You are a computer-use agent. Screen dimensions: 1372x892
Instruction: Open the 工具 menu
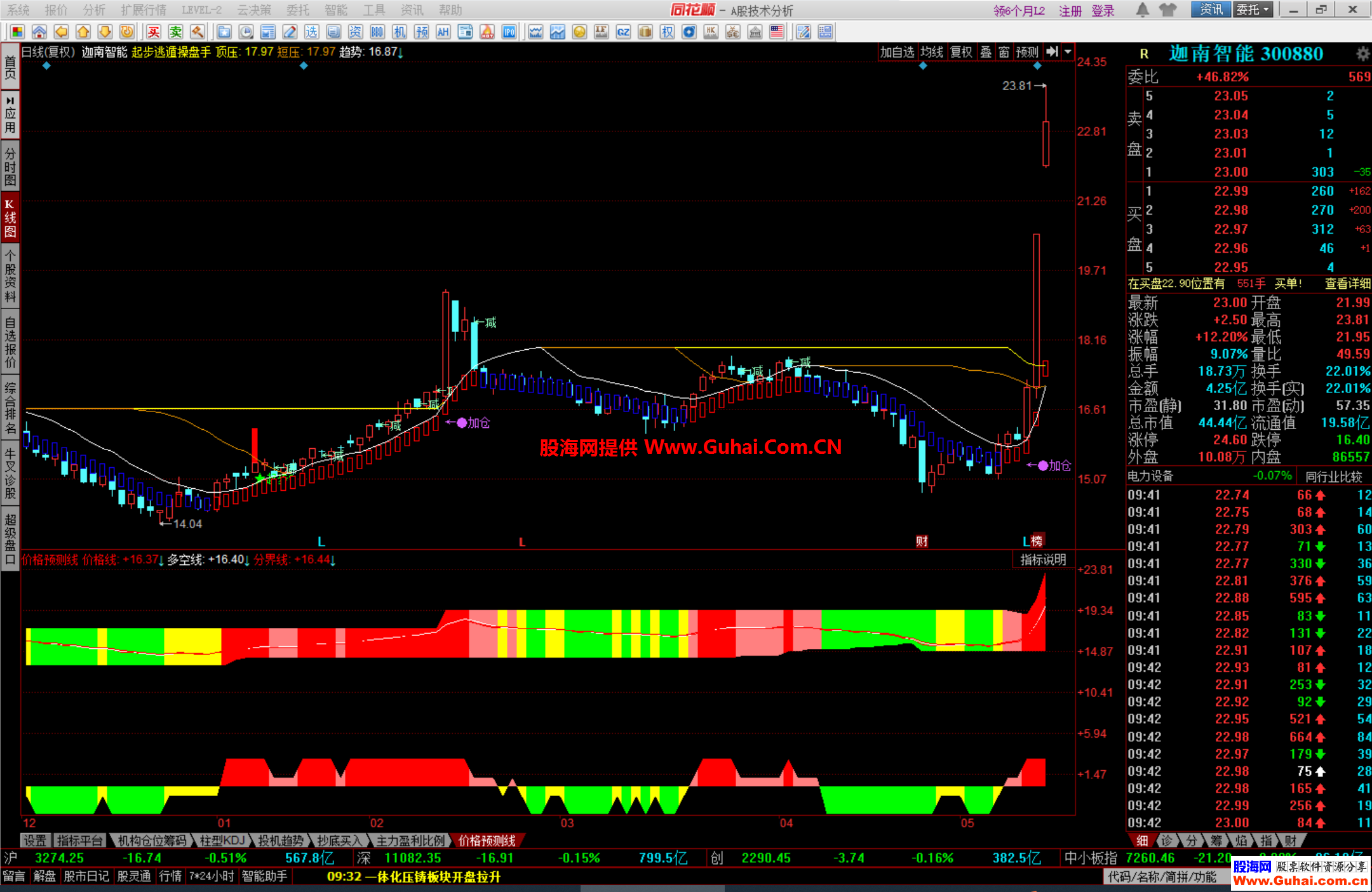pyautogui.click(x=374, y=10)
